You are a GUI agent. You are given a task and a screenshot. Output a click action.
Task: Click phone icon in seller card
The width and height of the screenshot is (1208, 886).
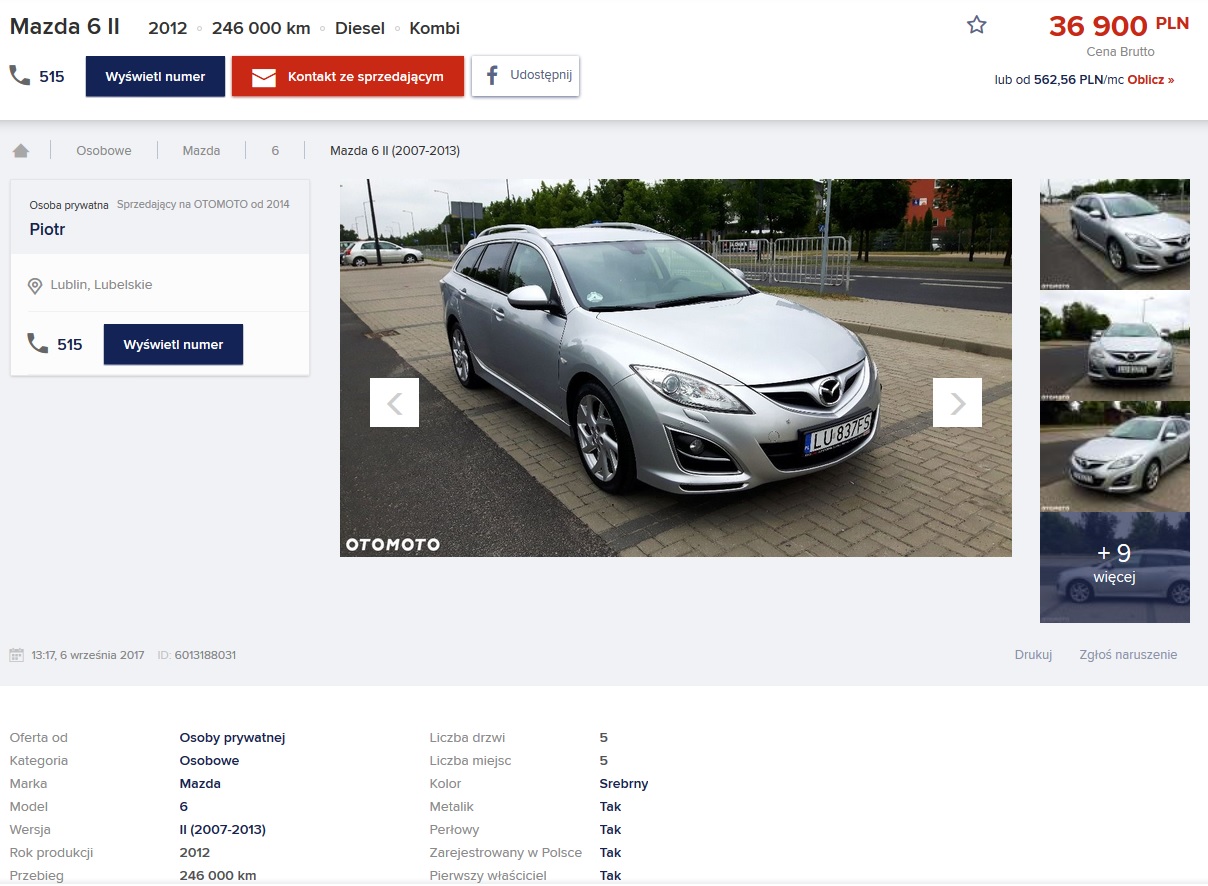pos(38,344)
